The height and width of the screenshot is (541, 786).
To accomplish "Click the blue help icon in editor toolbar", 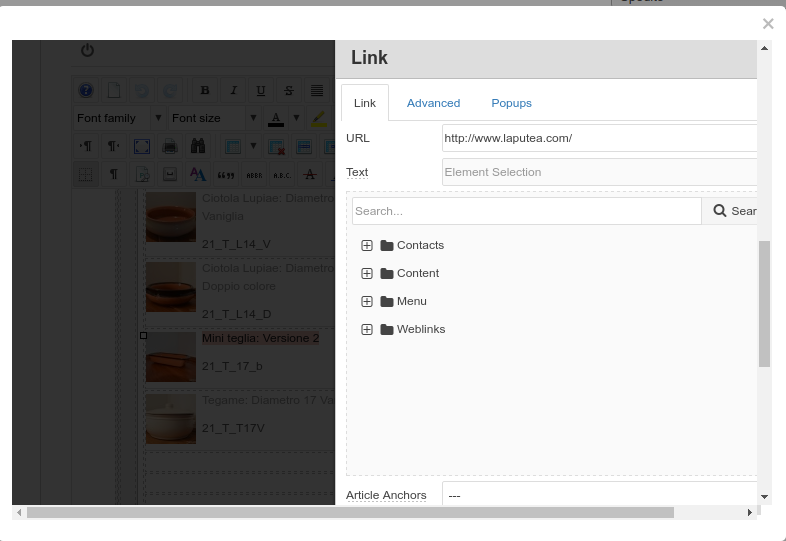I will (86, 90).
